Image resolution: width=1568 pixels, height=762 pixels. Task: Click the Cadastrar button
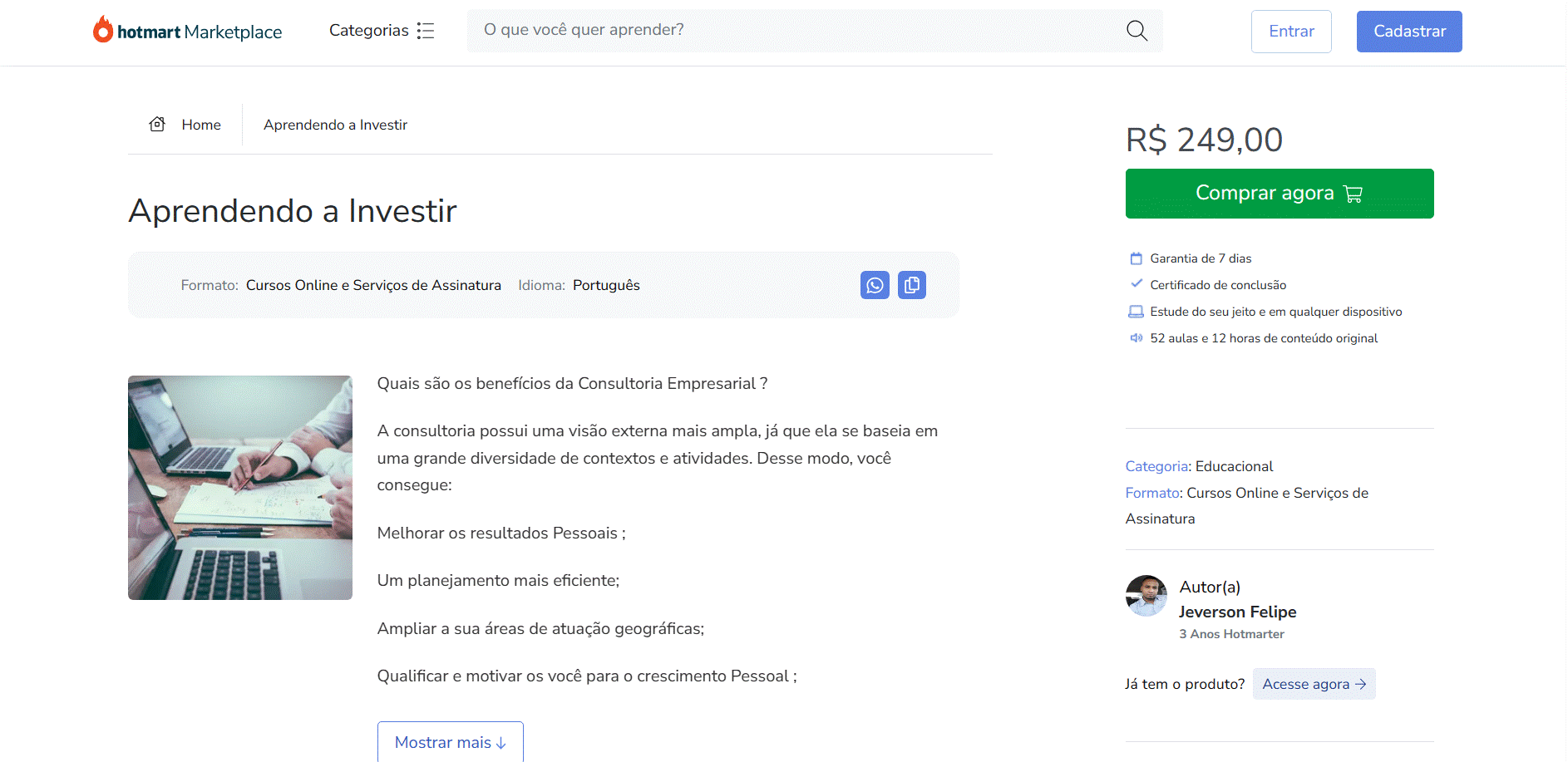pyautogui.click(x=1409, y=32)
